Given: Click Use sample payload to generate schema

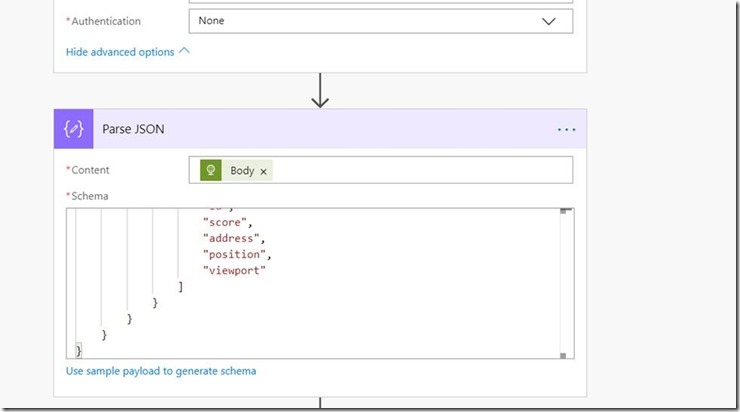Looking at the screenshot, I should pyautogui.click(x=161, y=371).
